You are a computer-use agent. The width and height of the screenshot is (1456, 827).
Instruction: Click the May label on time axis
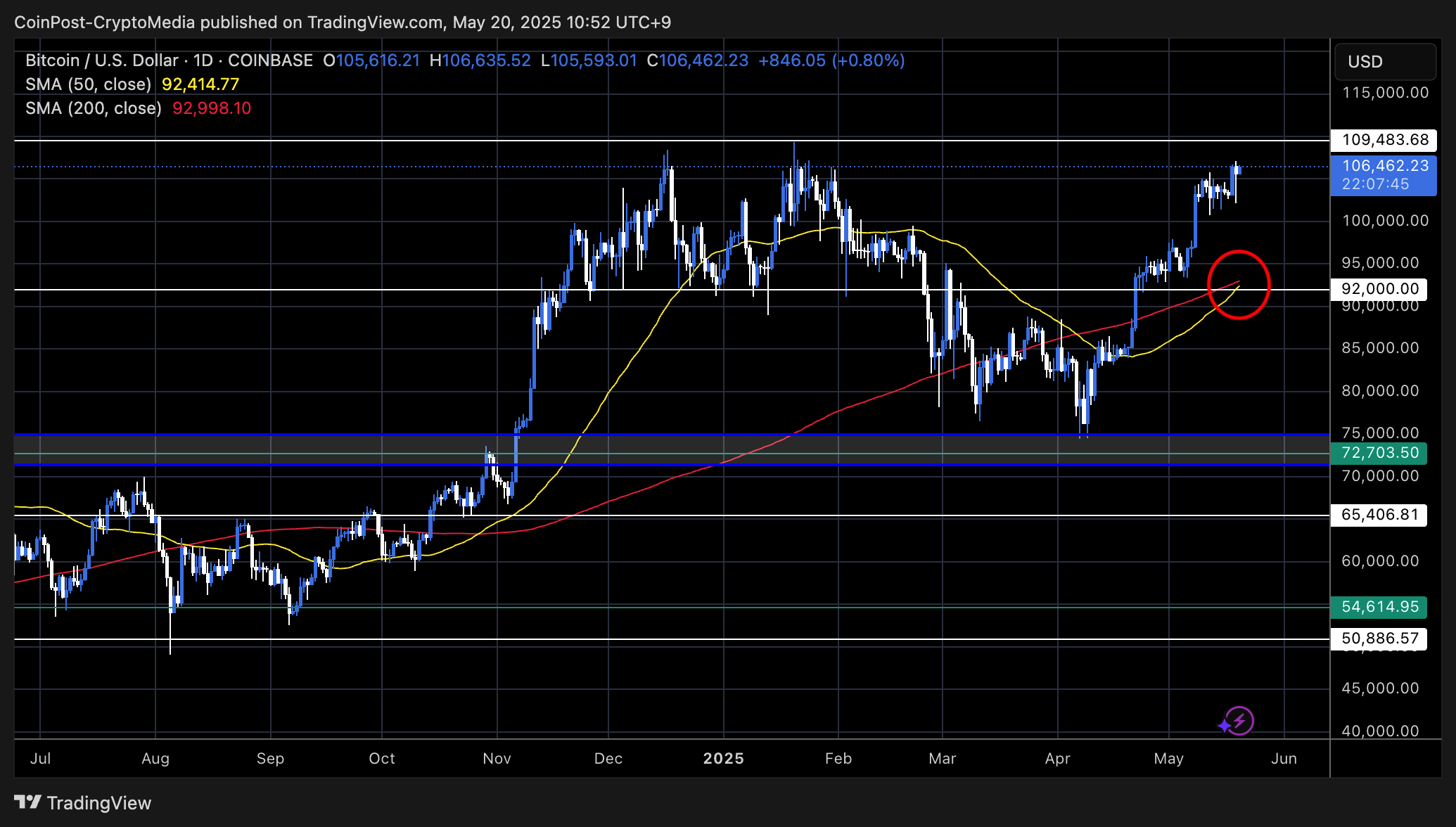[x=1169, y=759]
